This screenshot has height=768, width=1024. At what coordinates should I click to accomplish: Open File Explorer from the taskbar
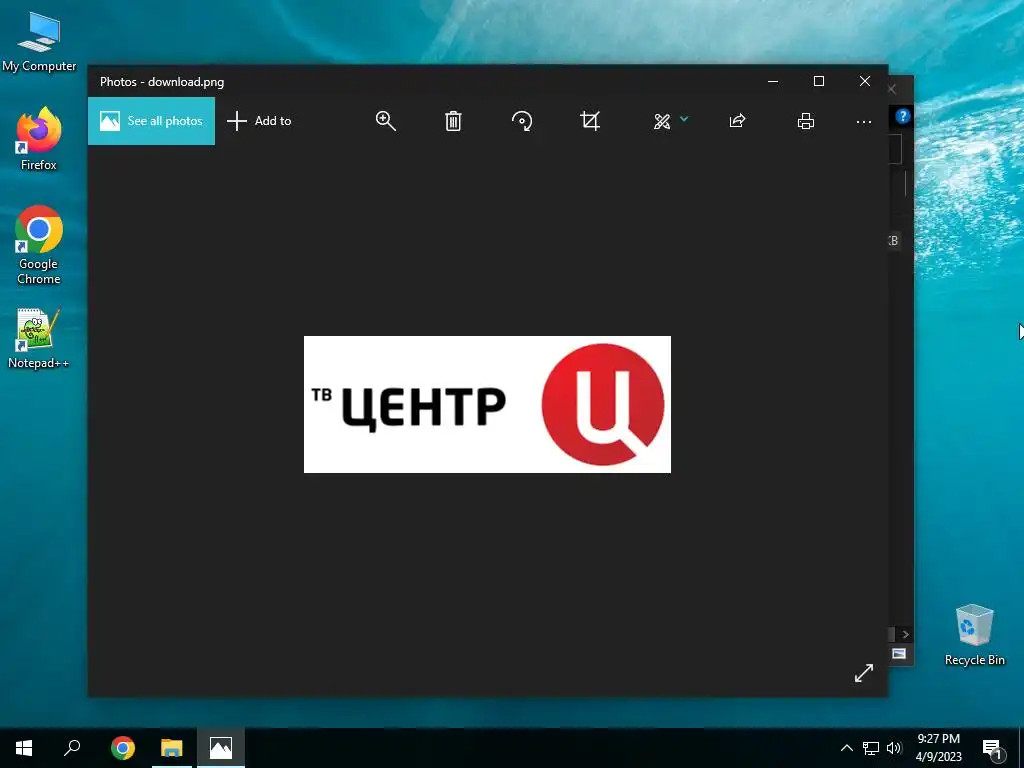[172, 748]
